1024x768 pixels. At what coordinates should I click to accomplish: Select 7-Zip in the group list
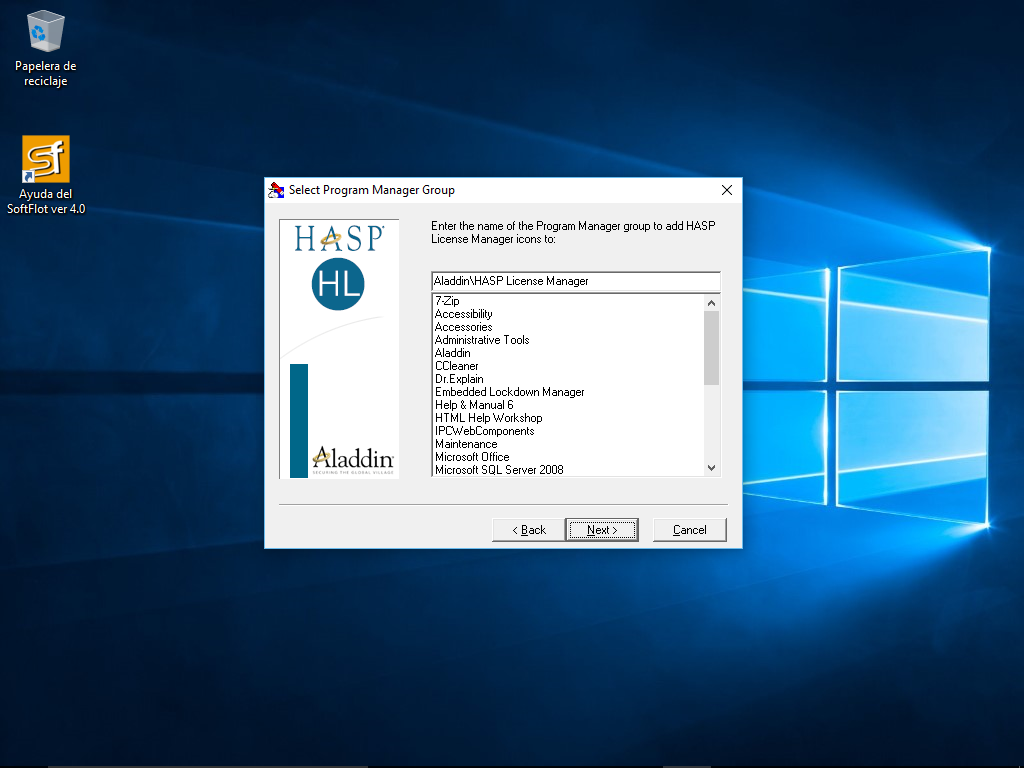click(x=447, y=301)
